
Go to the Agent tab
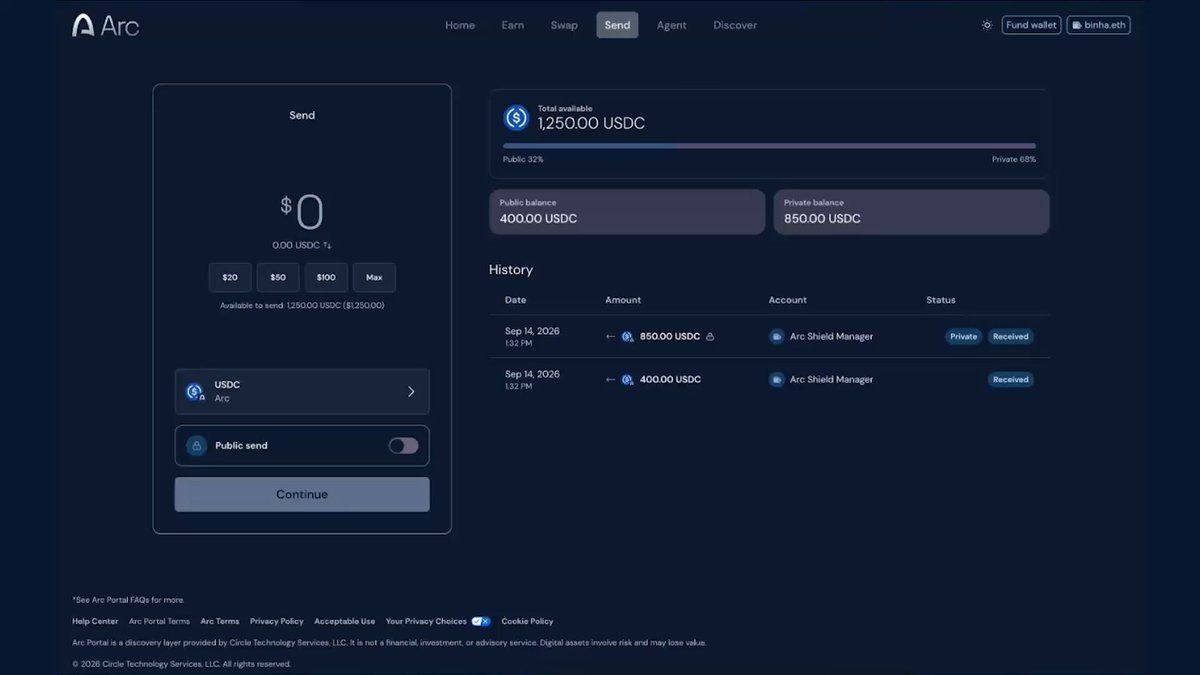click(672, 25)
